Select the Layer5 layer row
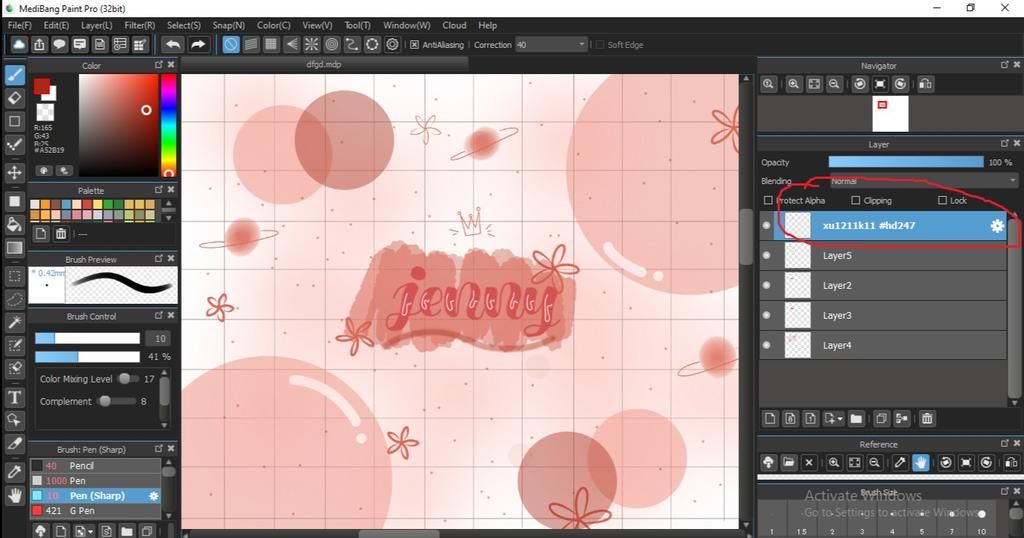 pyautogui.click(x=883, y=255)
